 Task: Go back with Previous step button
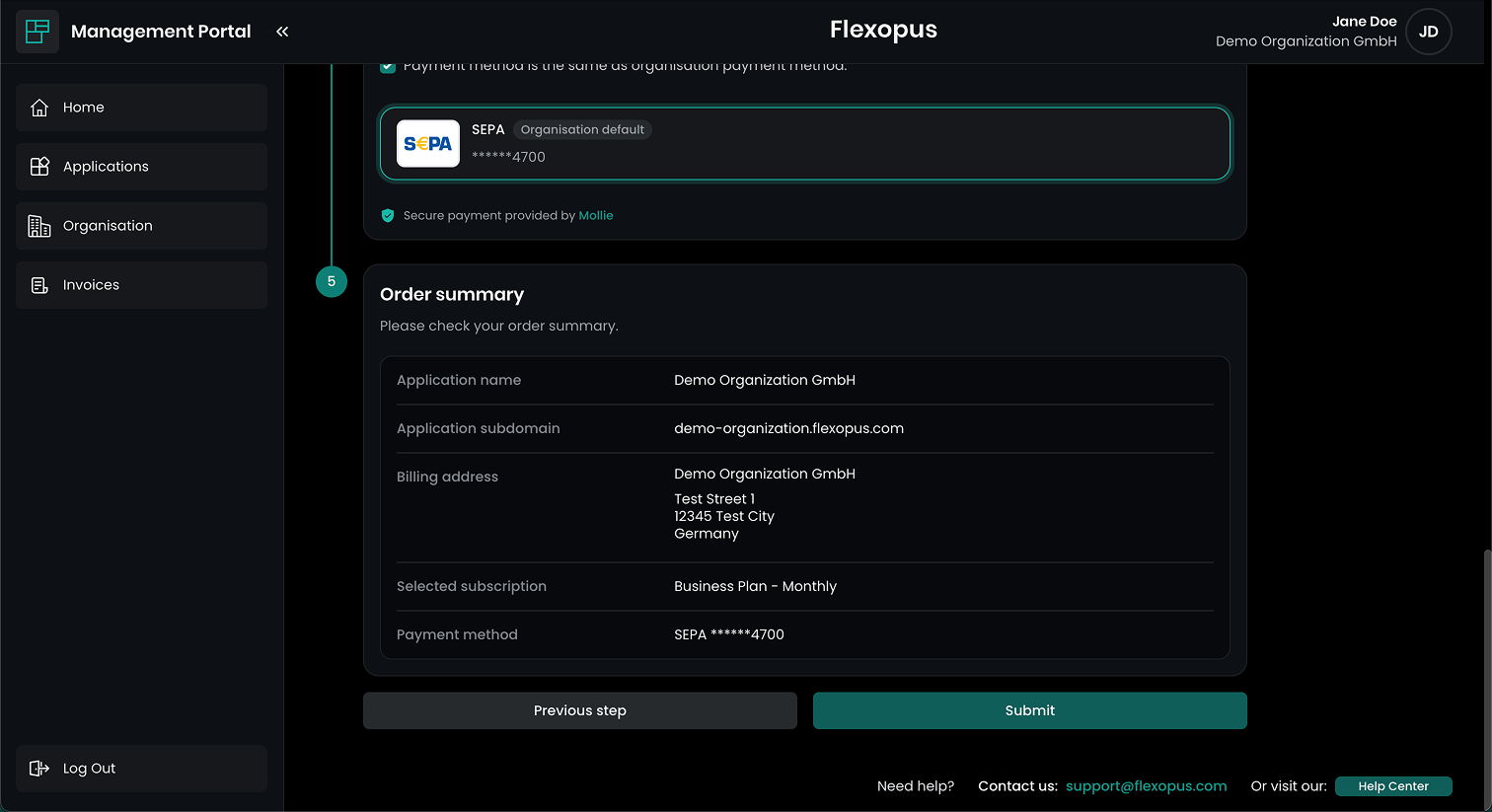click(579, 710)
